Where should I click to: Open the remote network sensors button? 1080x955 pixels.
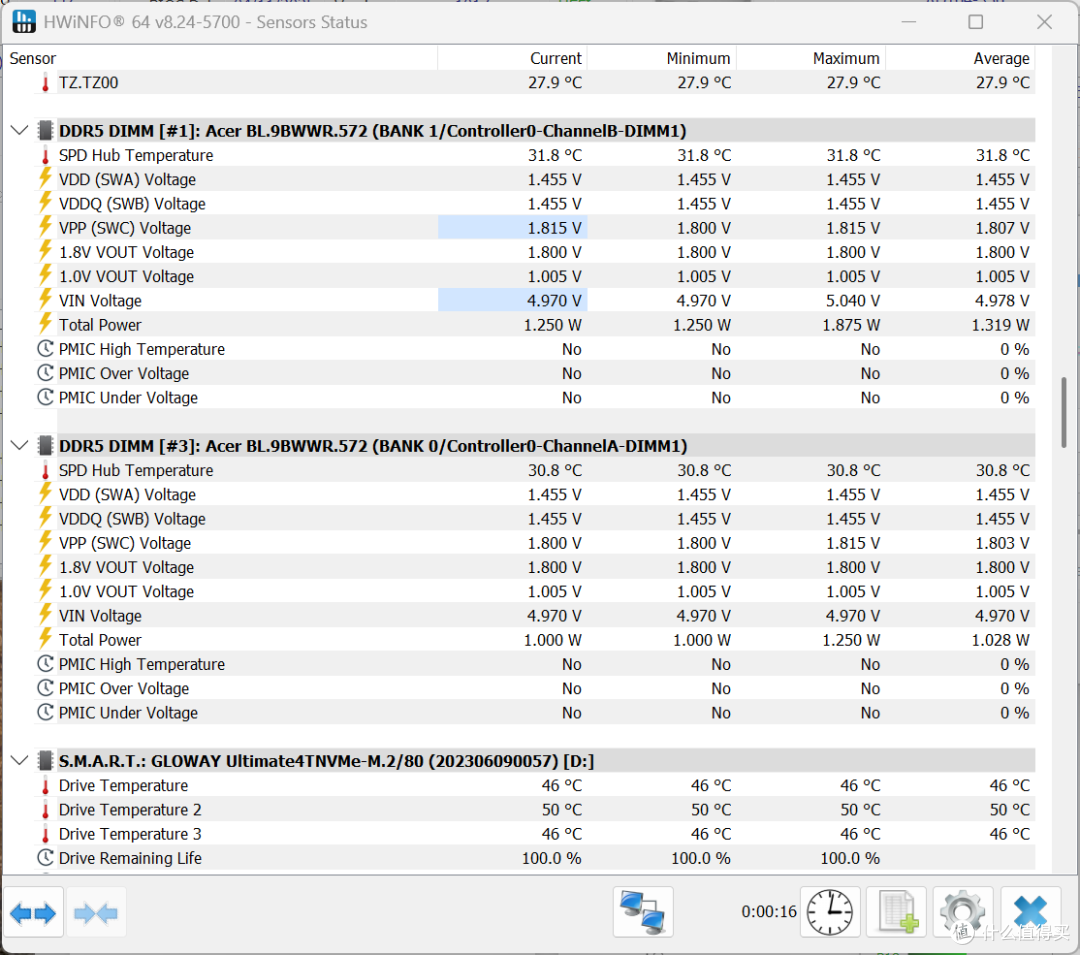643,913
